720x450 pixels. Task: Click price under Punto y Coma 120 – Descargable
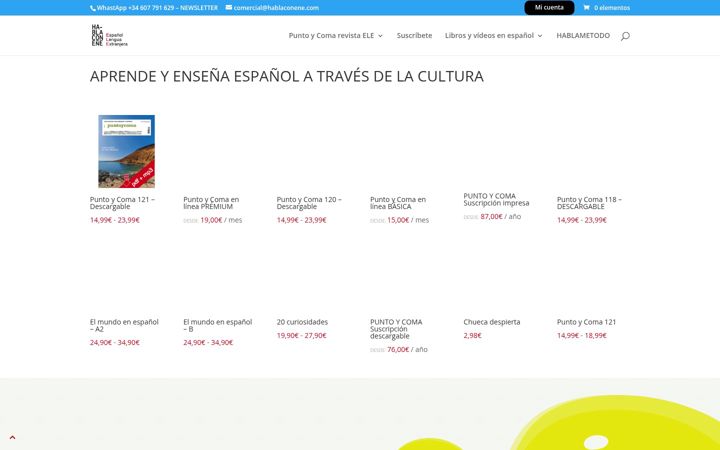click(x=302, y=220)
